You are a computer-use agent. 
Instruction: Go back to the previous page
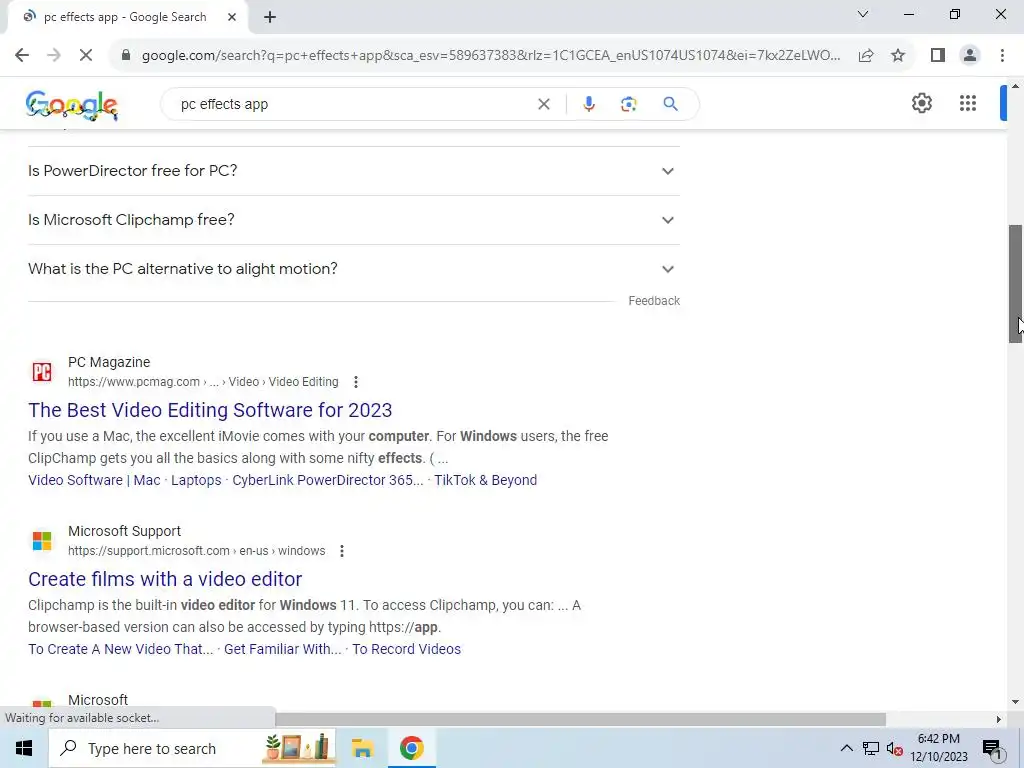coord(22,56)
